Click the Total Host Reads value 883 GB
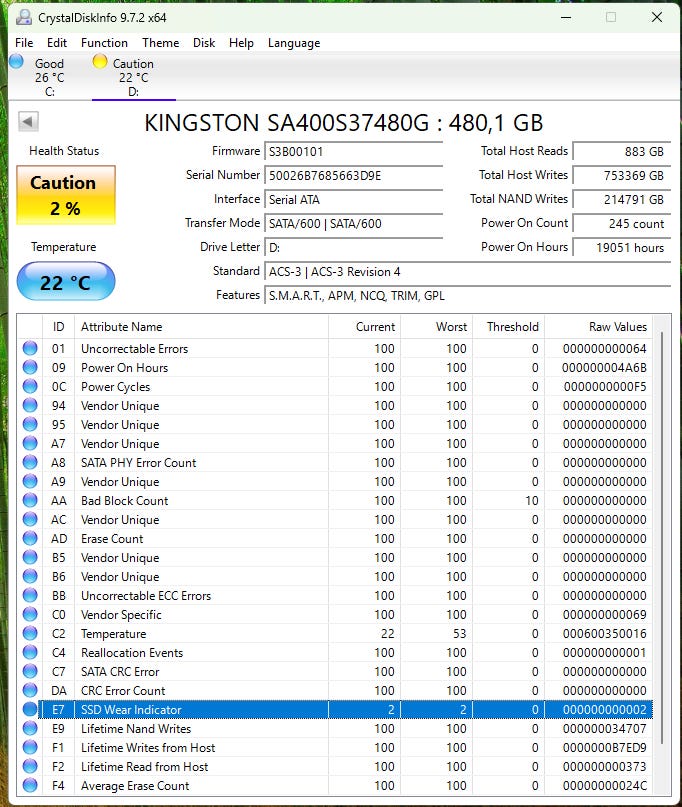The image size is (682, 807). point(622,152)
